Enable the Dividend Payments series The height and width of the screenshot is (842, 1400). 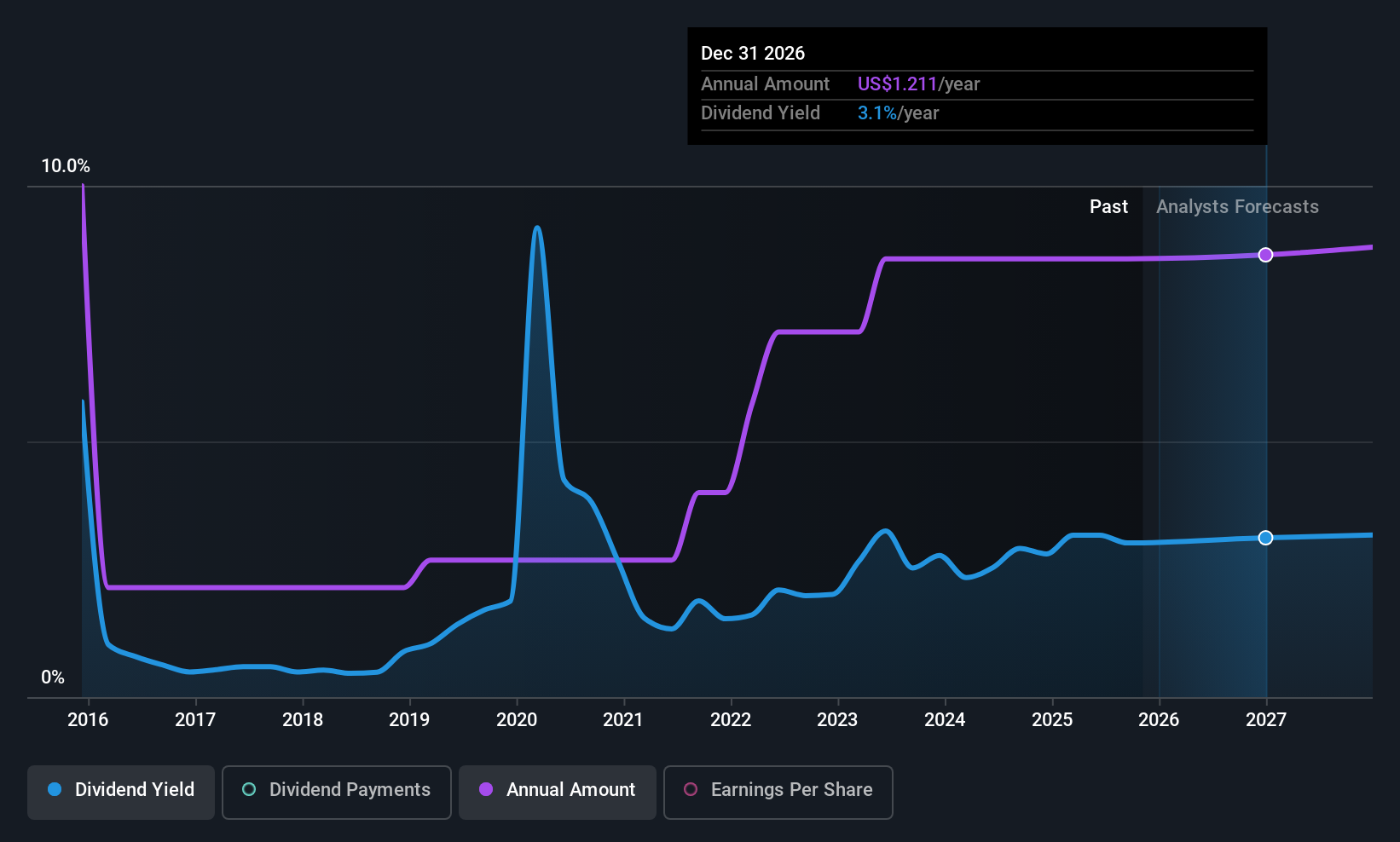pyautogui.click(x=336, y=790)
